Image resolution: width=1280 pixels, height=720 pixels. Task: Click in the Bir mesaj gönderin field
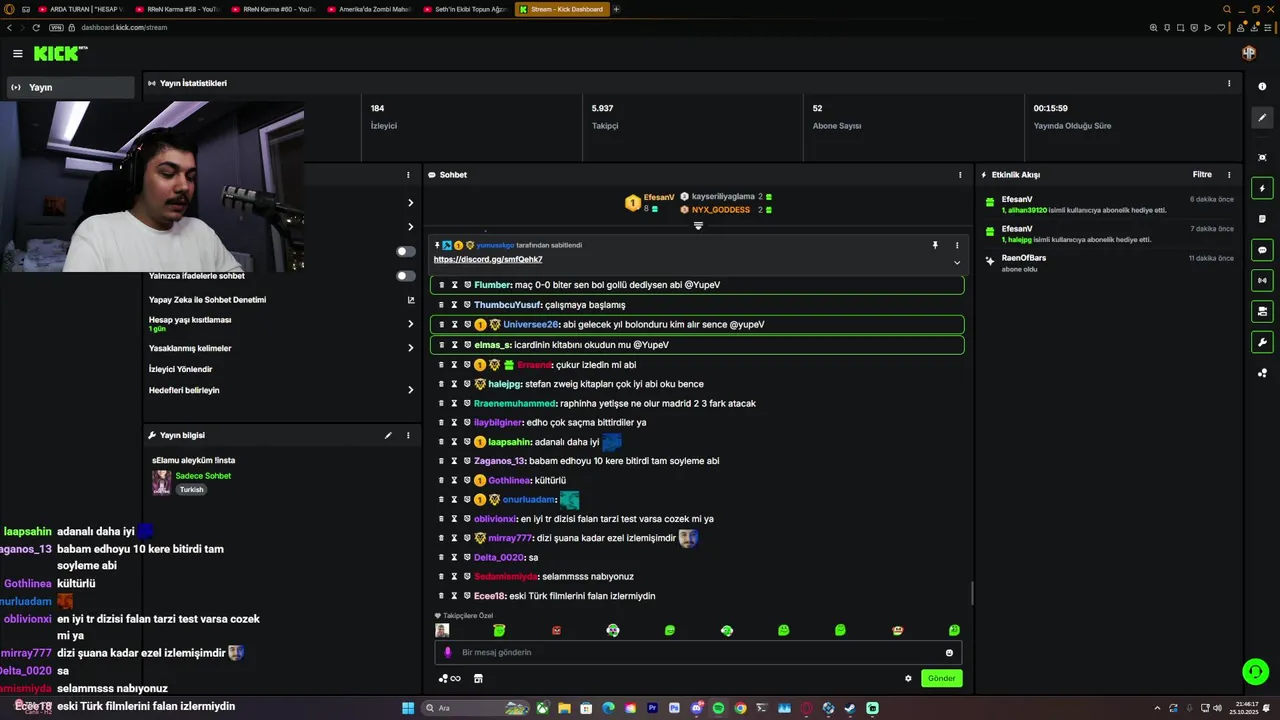click(x=698, y=652)
